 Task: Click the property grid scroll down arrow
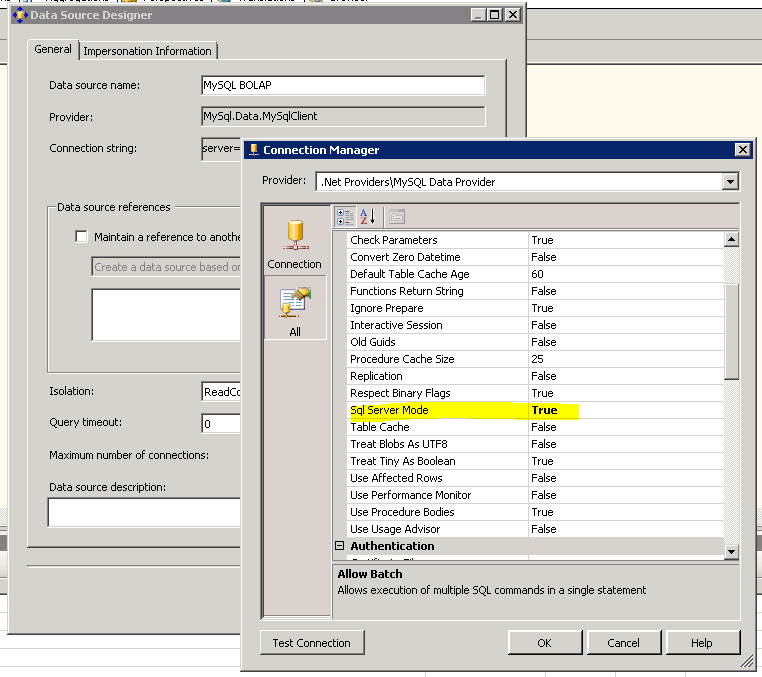[x=731, y=552]
